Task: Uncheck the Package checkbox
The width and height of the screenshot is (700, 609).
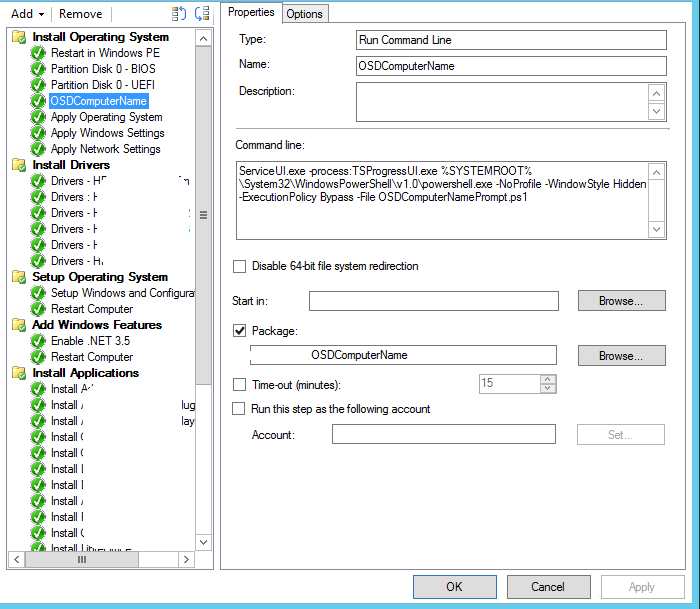Action: 239,330
